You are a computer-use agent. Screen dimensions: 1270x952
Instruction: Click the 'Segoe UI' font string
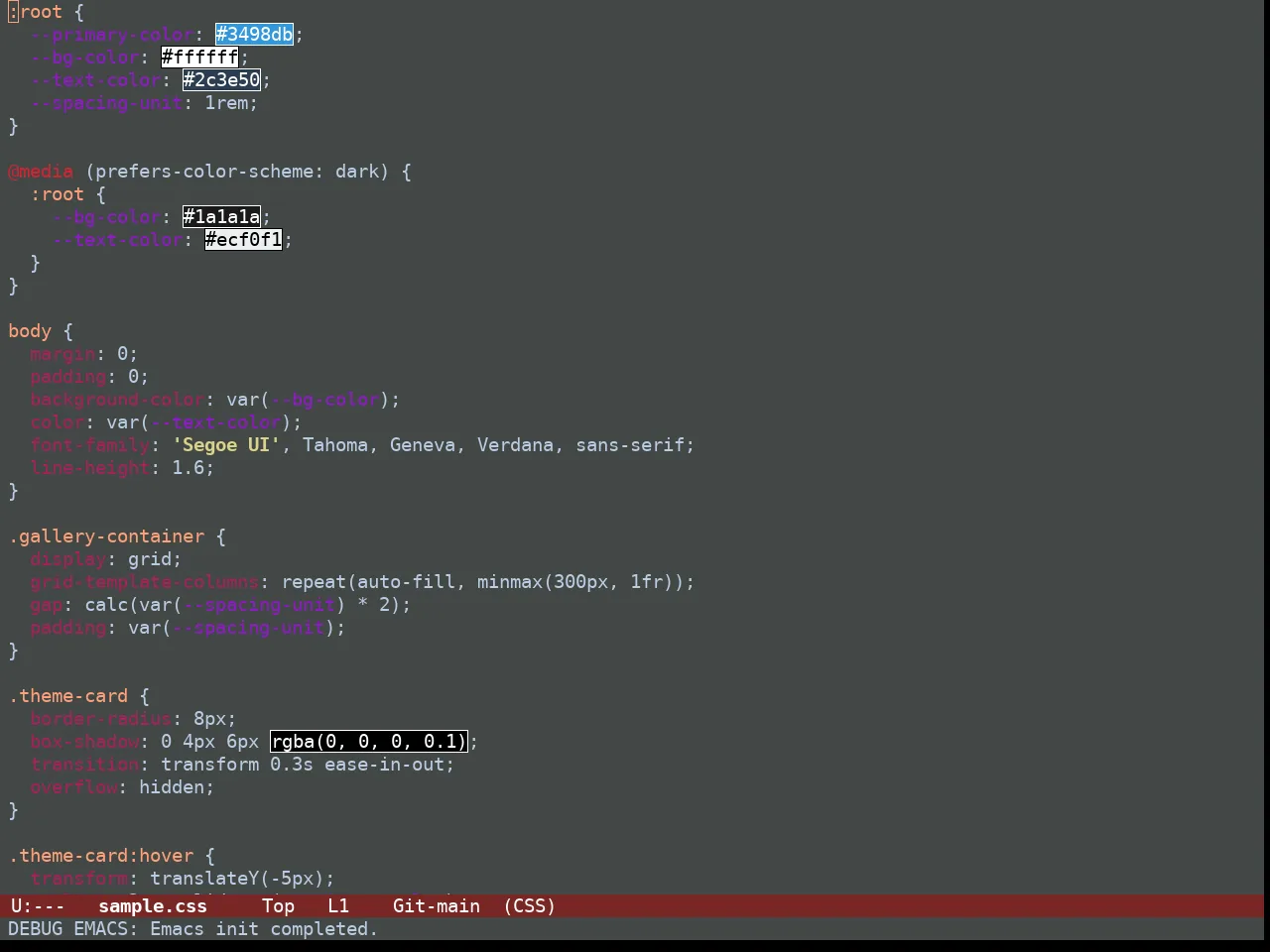click(x=226, y=445)
